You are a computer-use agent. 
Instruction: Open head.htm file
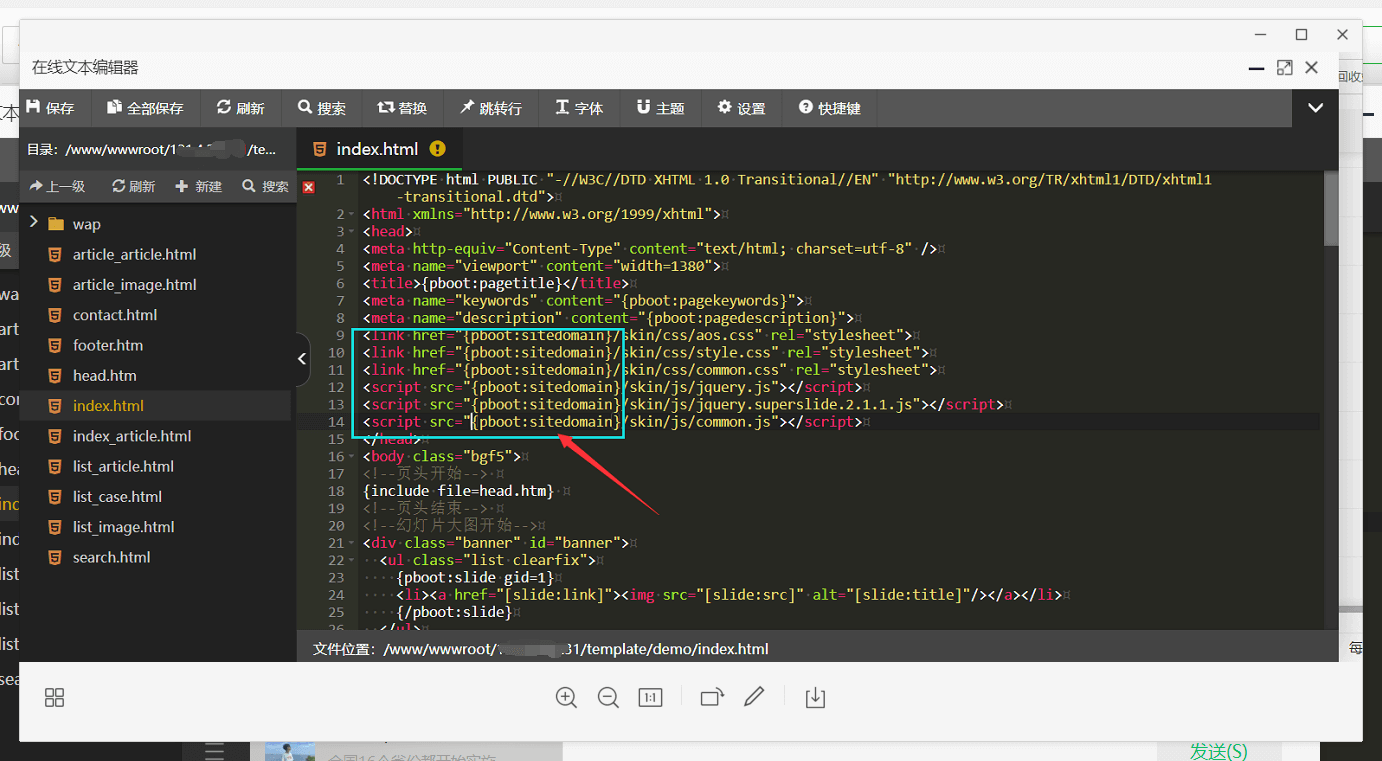[105, 375]
